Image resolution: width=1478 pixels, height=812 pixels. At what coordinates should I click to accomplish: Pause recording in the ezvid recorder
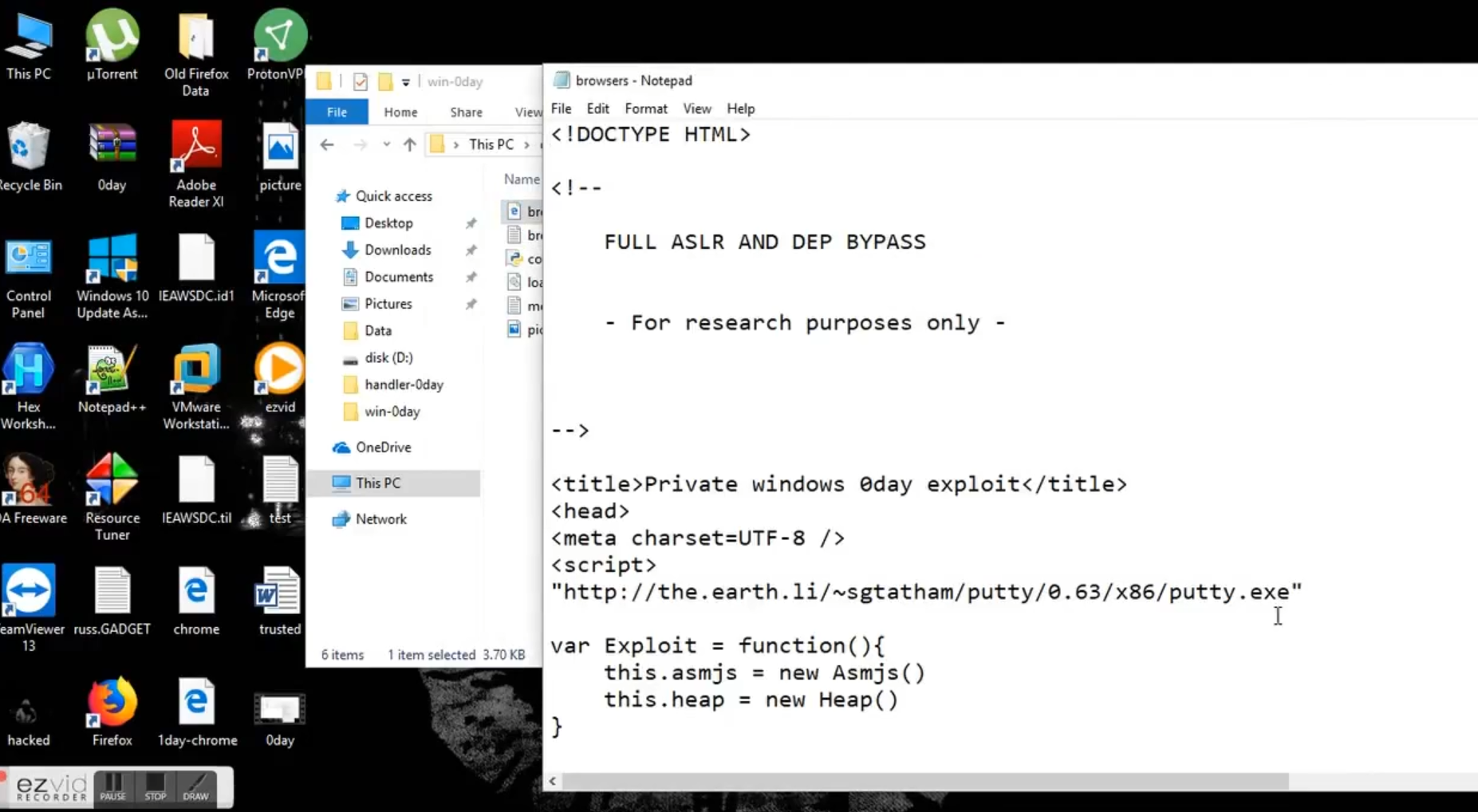(112, 786)
